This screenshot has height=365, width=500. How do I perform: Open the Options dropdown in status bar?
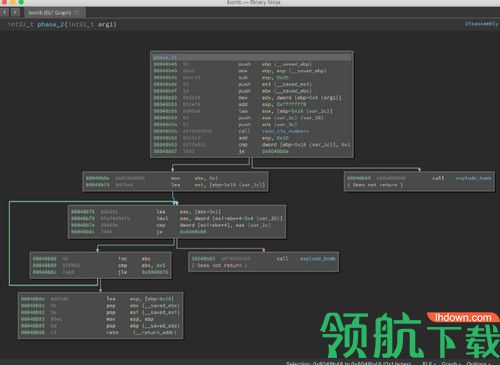tap(478, 363)
